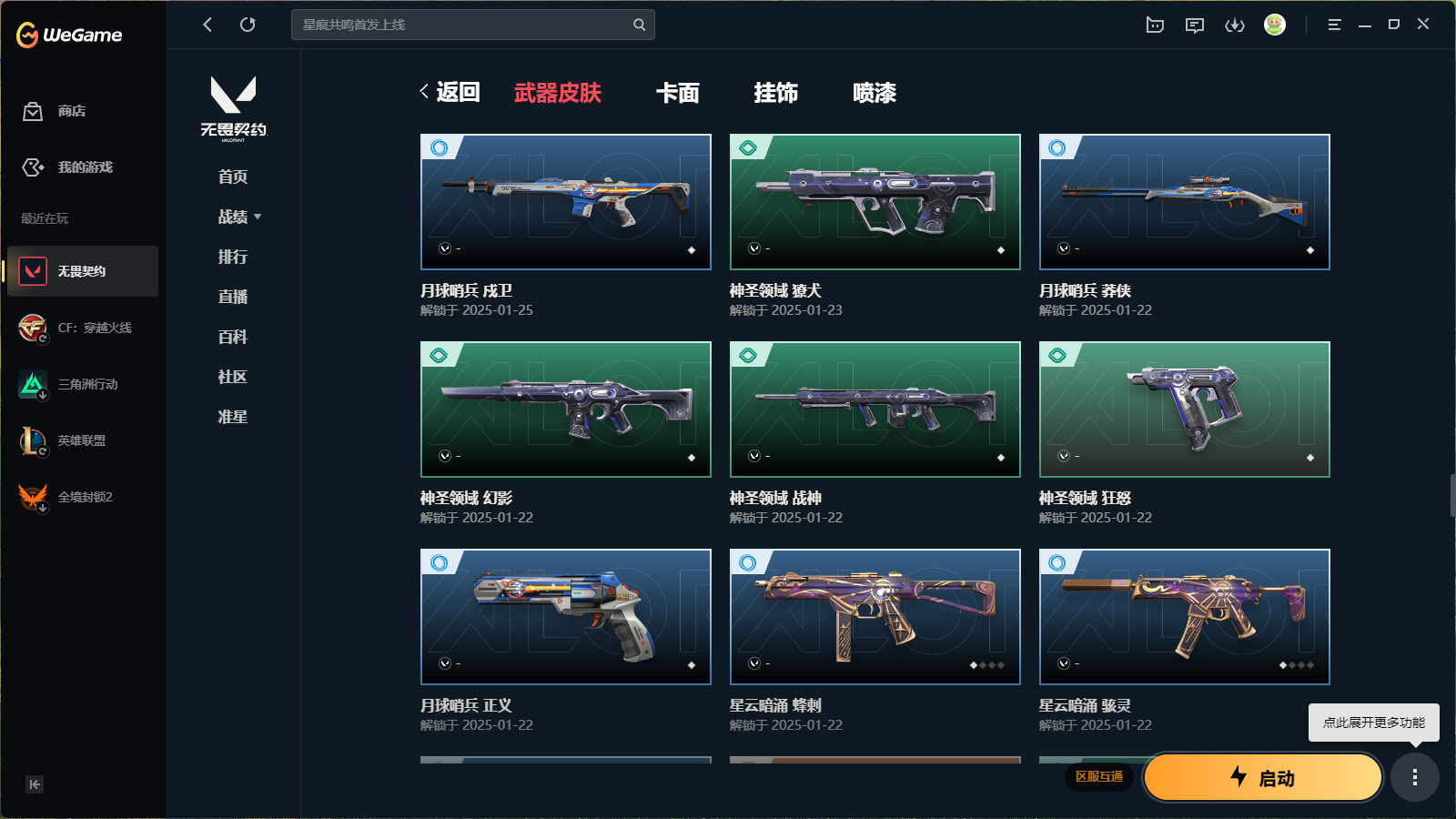The image size is (1456, 819).
Task: Click the vertical scrollbar handle
Action: [x=1452, y=496]
